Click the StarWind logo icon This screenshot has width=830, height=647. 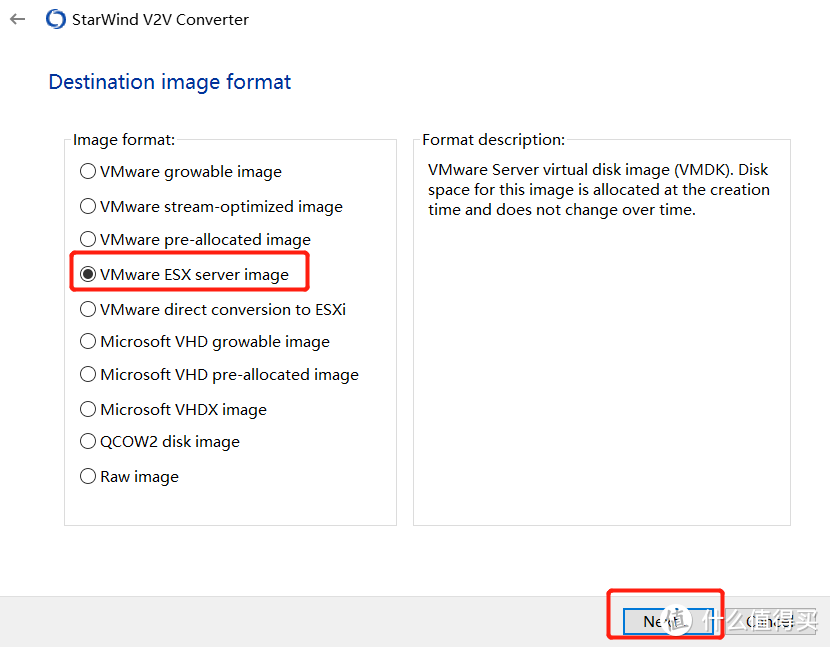[x=56, y=19]
